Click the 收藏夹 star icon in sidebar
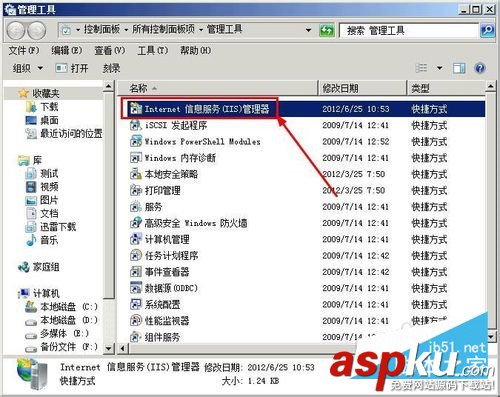The image size is (500, 397). tap(23, 93)
